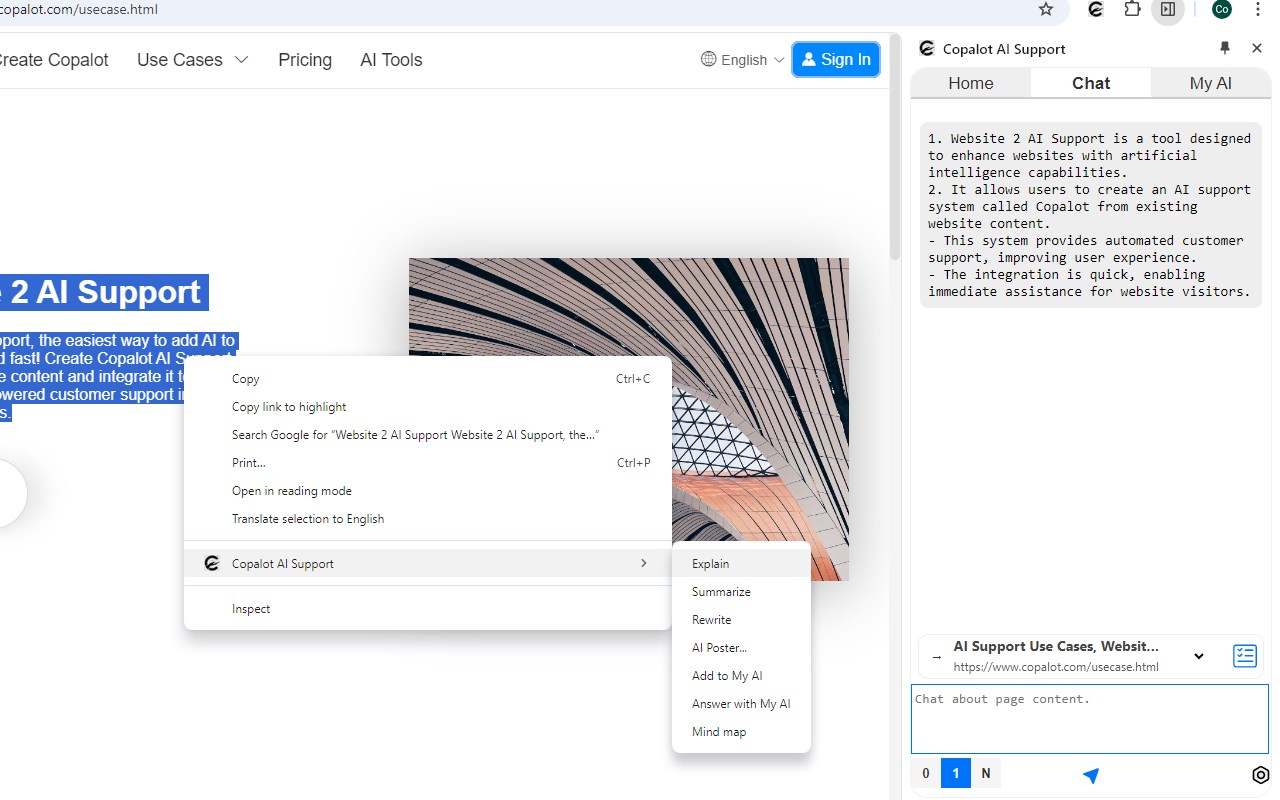1280x800 pixels.
Task: Toggle the browser side panel icon
Action: (x=1167, y=9)
